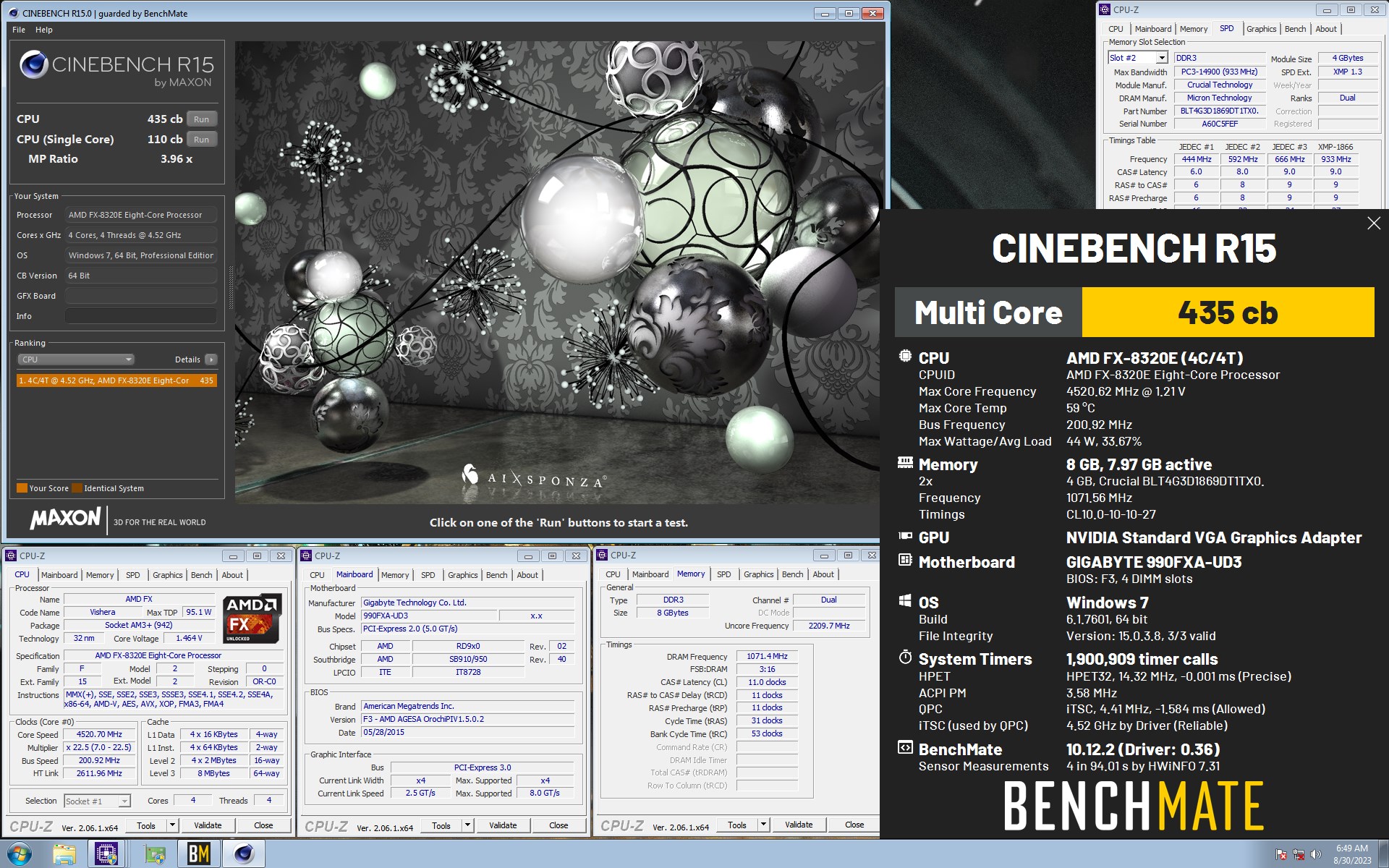Screen dimensions: 1389x868
Task: Open the Slot #2 memory slot dropdown
Action: point(1162,58)
